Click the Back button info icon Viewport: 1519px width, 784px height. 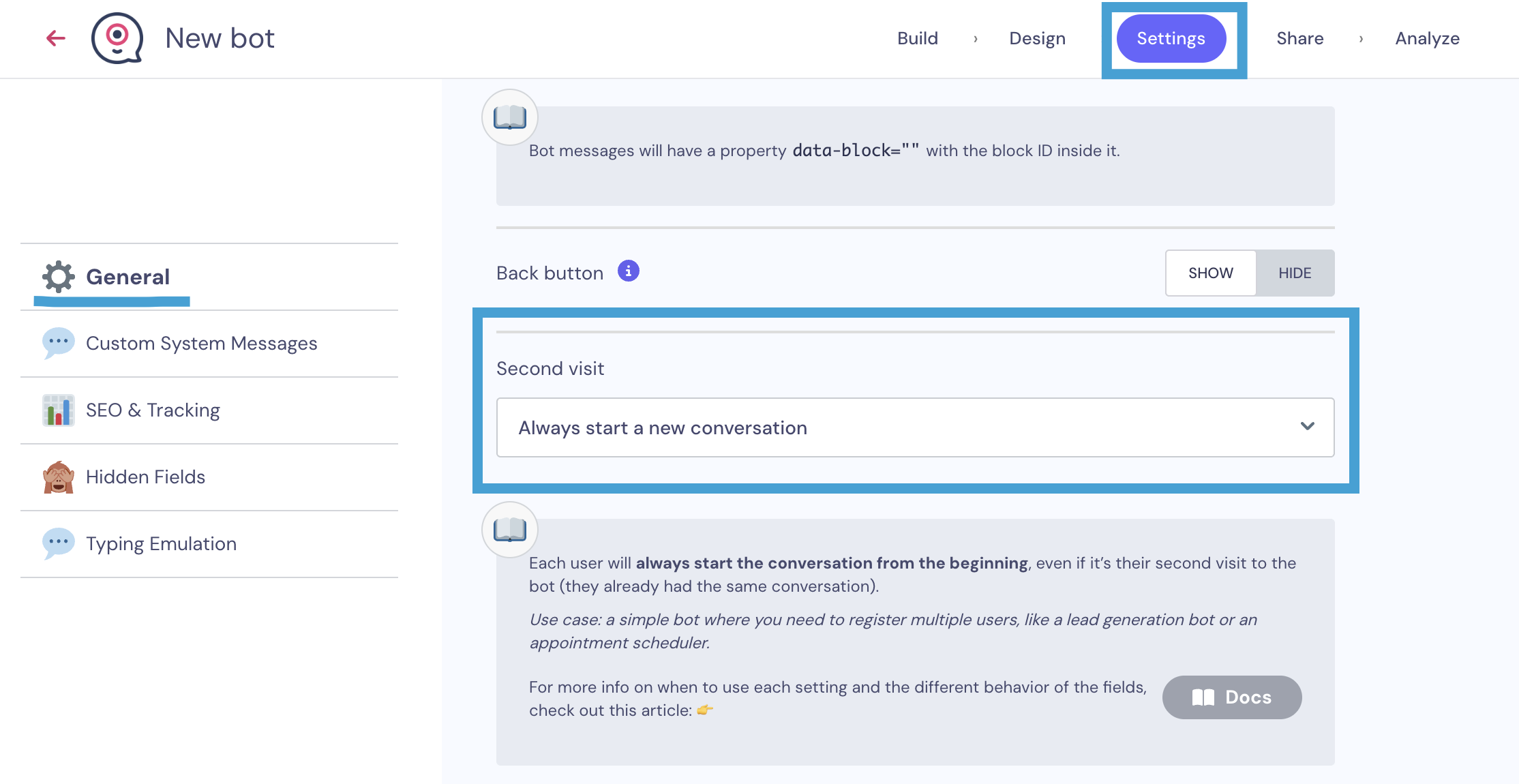[x=628, y=271]
